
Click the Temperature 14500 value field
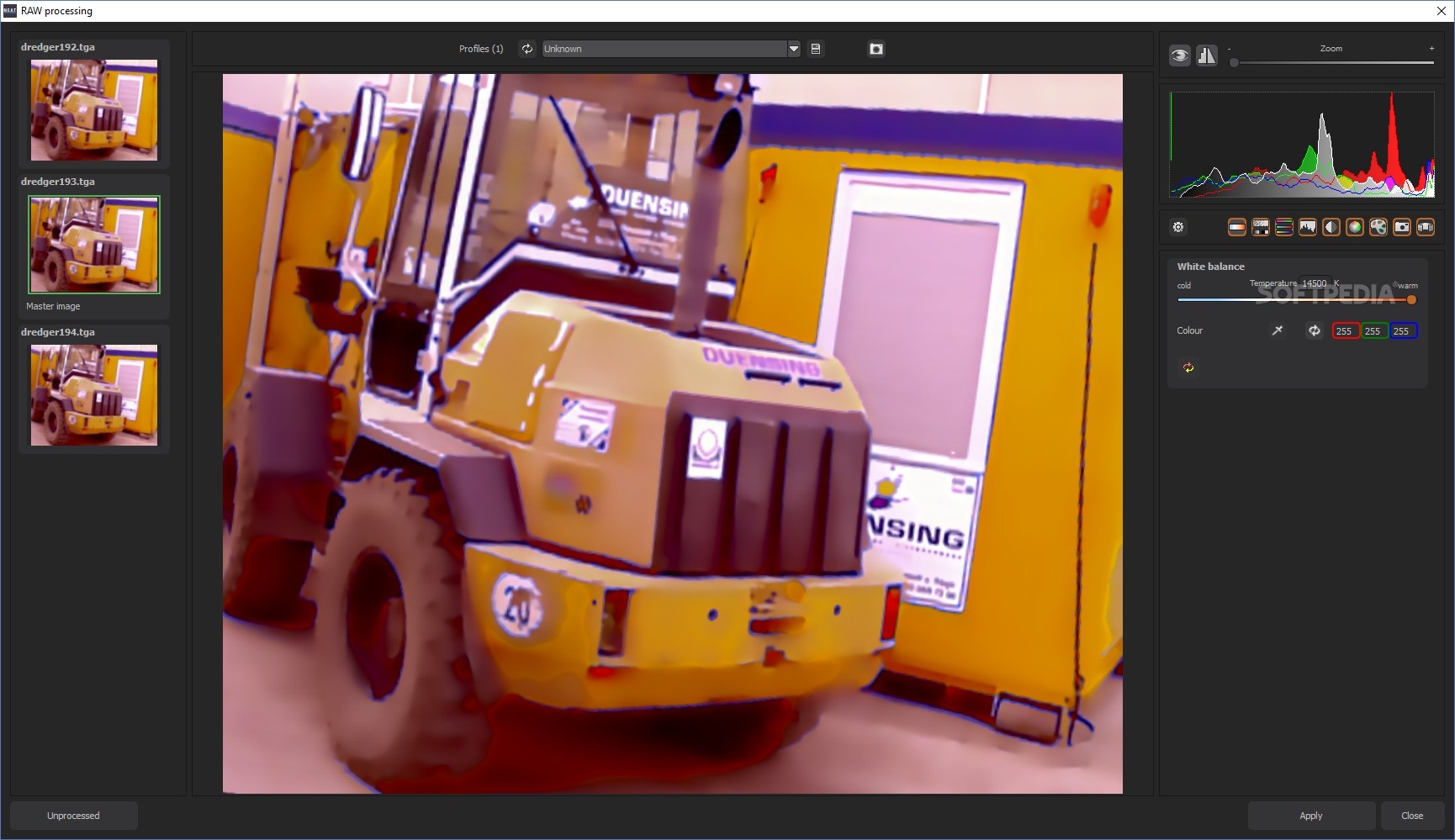tap(1314, 283)
